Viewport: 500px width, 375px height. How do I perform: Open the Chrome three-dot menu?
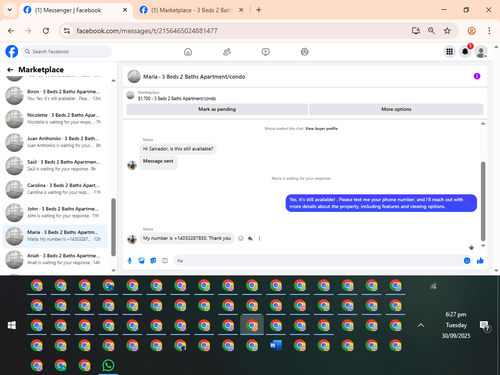coord(489,31)
